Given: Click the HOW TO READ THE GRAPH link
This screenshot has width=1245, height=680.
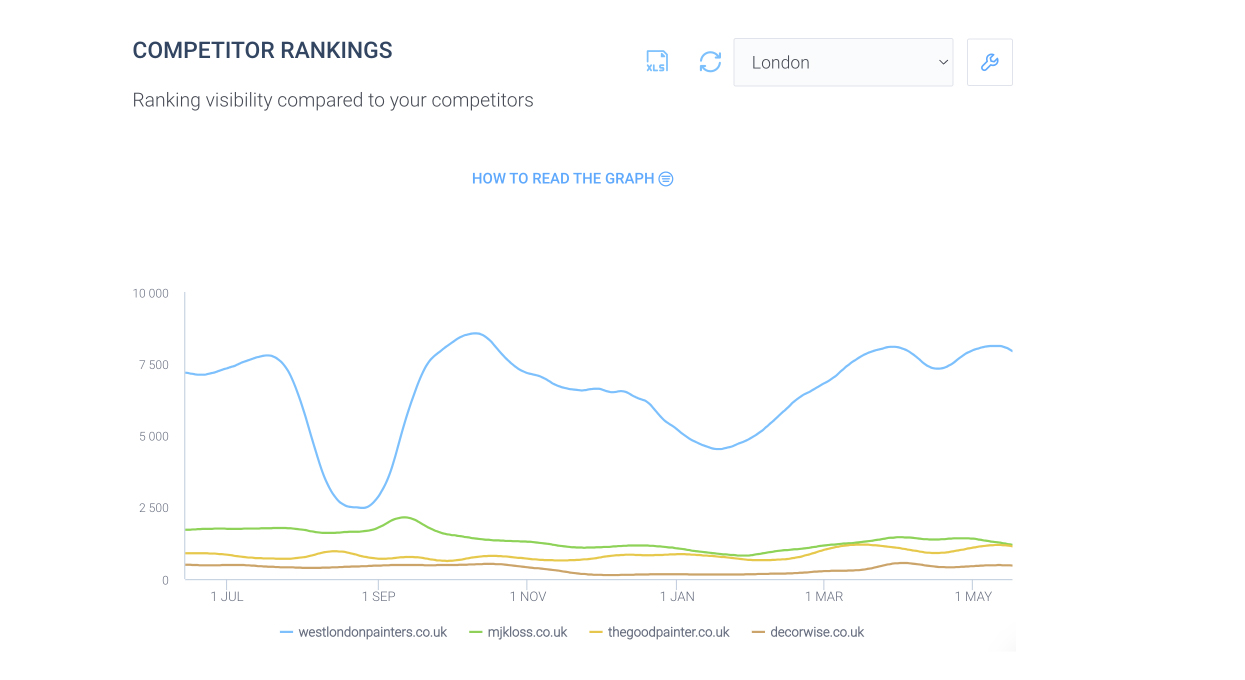Looking at the screenshot, I should [563, 179].
